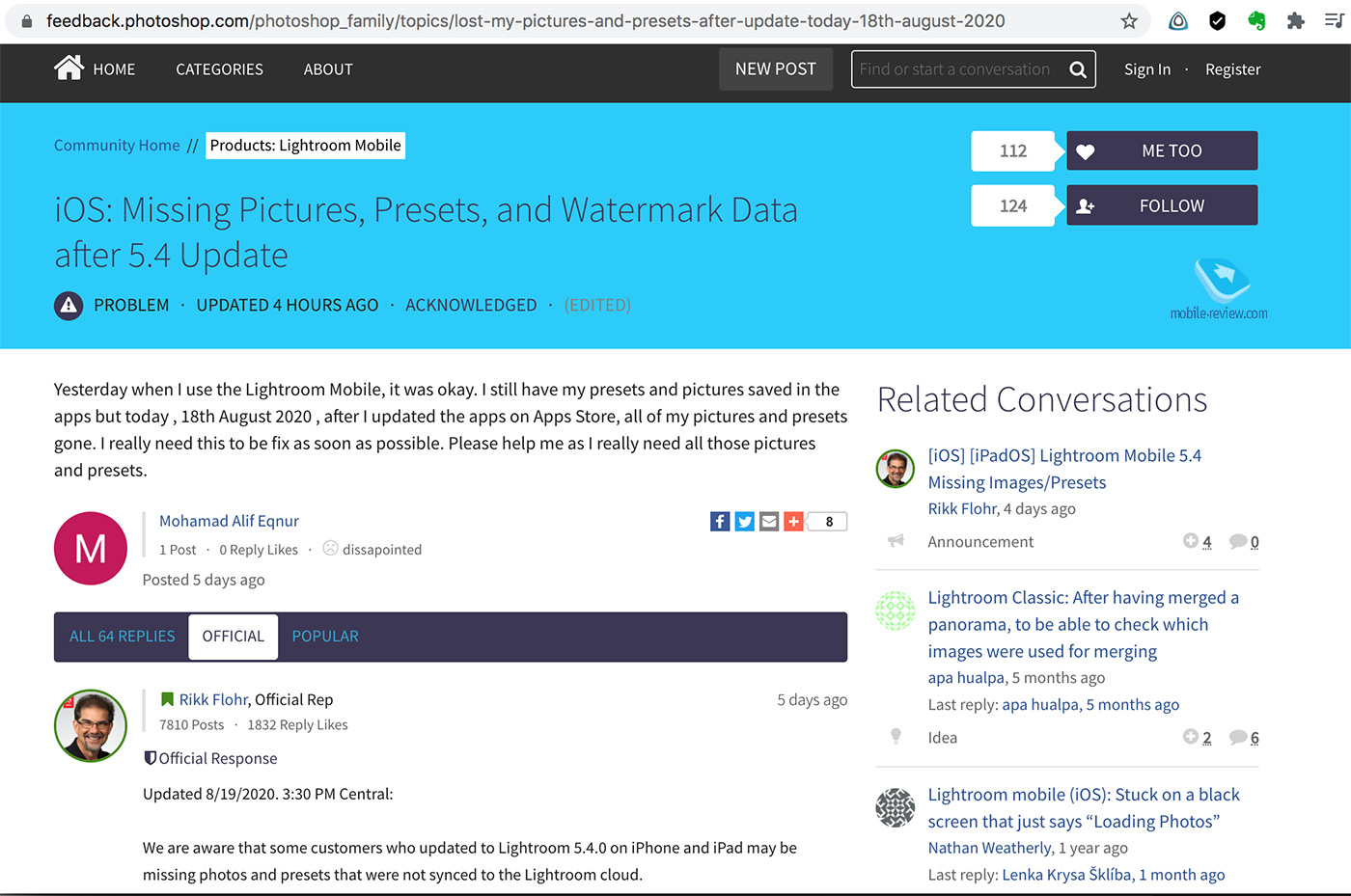Switch to the POPULAR tab
Viewport: 1351px width, 896px height.
pos(325,637)
